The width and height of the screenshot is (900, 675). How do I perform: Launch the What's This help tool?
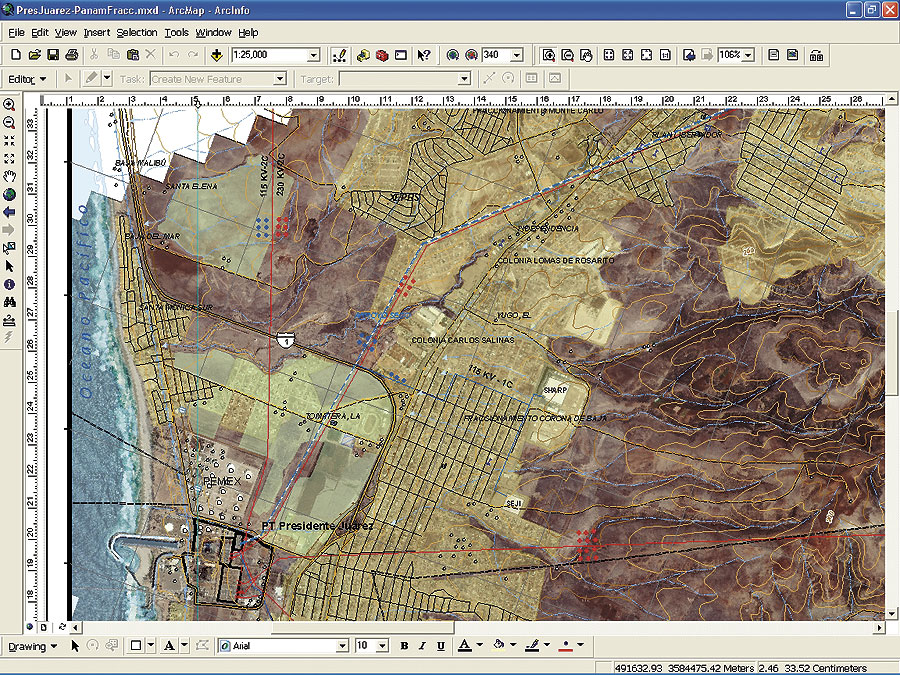pyautogui.click(x=424, y=55)
